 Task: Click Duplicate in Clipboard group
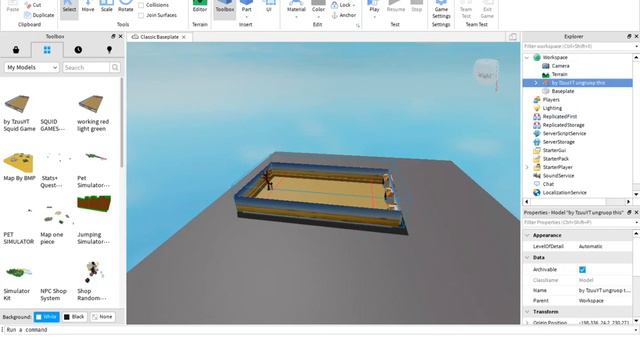coord(39,15)
